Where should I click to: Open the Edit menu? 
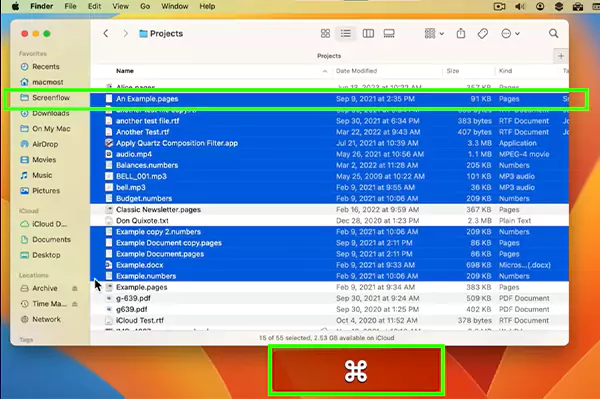pyautogui.click(x=95, y=7)
